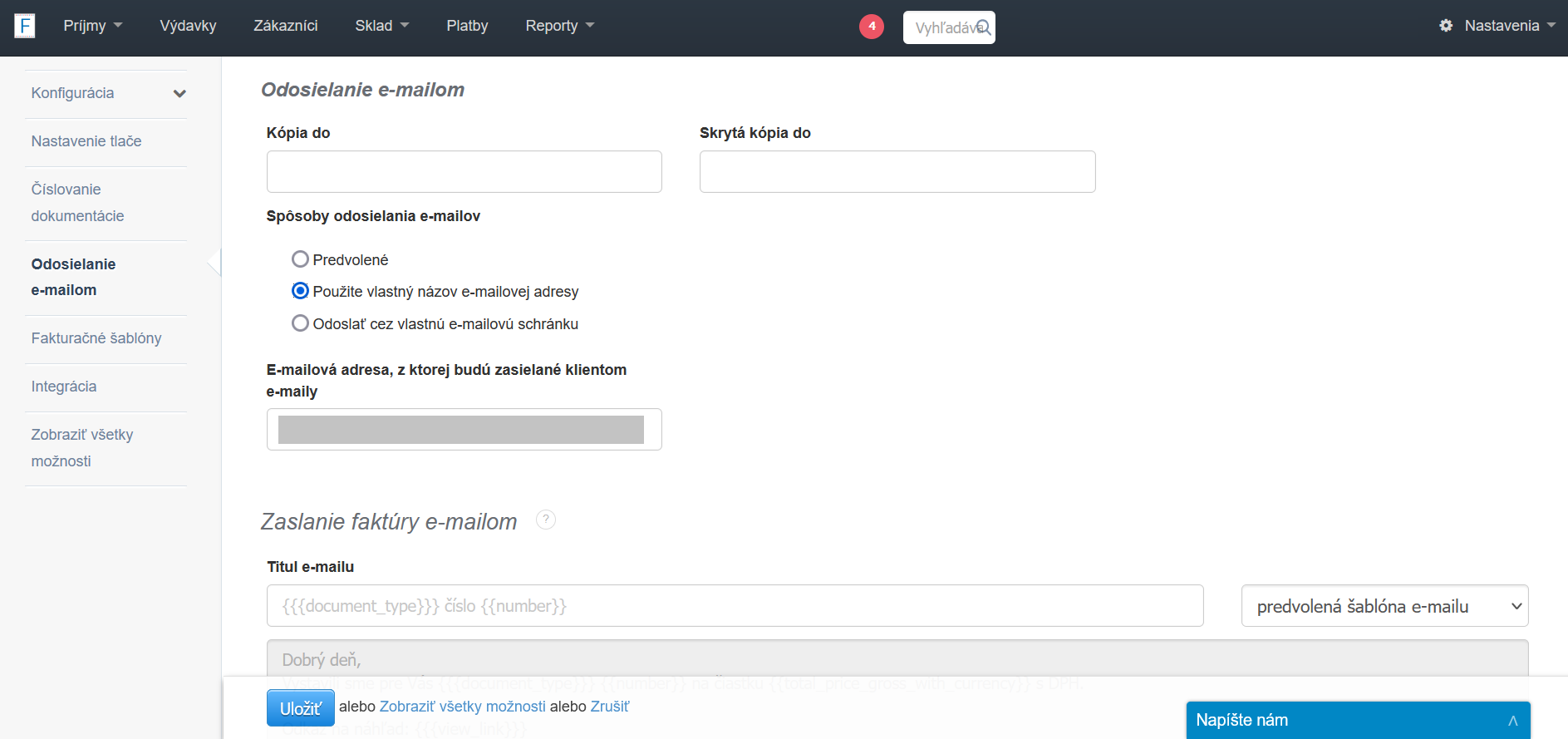Open Fakturačné šablóny in sidebar
The width and height of the screenshot is (1568, 739).
pyautogui.click(x=96, y=338)
